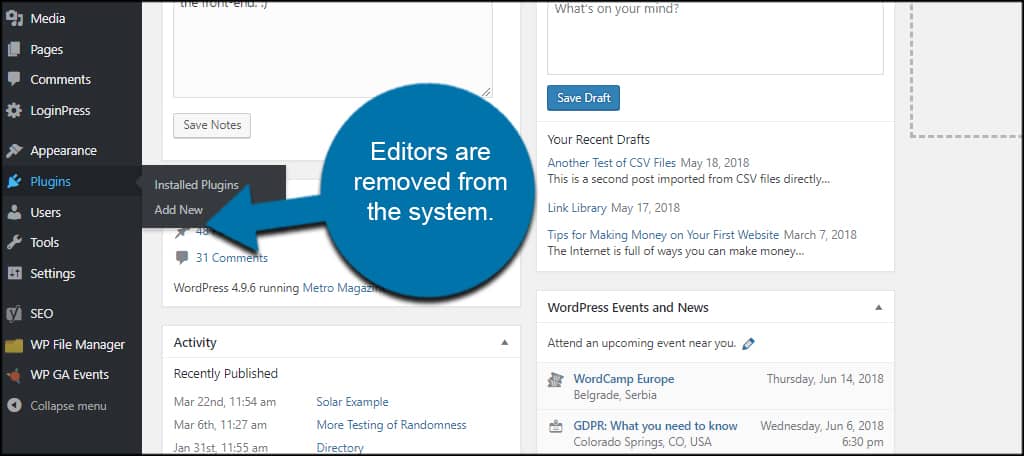Collapse the Activity widget
1024x456 pixels.
tap(504, 342)
